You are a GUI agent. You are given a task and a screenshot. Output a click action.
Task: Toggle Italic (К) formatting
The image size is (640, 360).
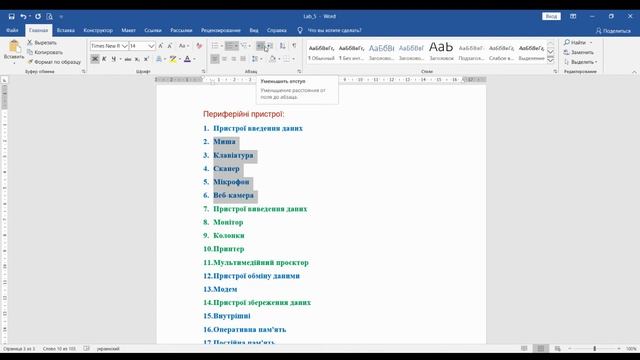104,59
